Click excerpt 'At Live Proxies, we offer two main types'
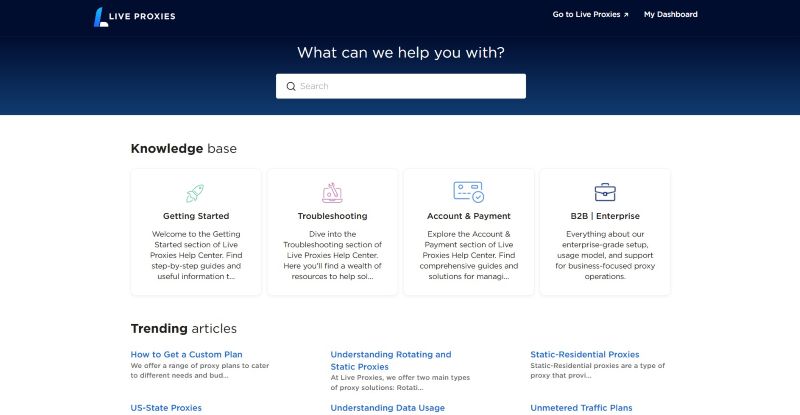 [400, 382]
